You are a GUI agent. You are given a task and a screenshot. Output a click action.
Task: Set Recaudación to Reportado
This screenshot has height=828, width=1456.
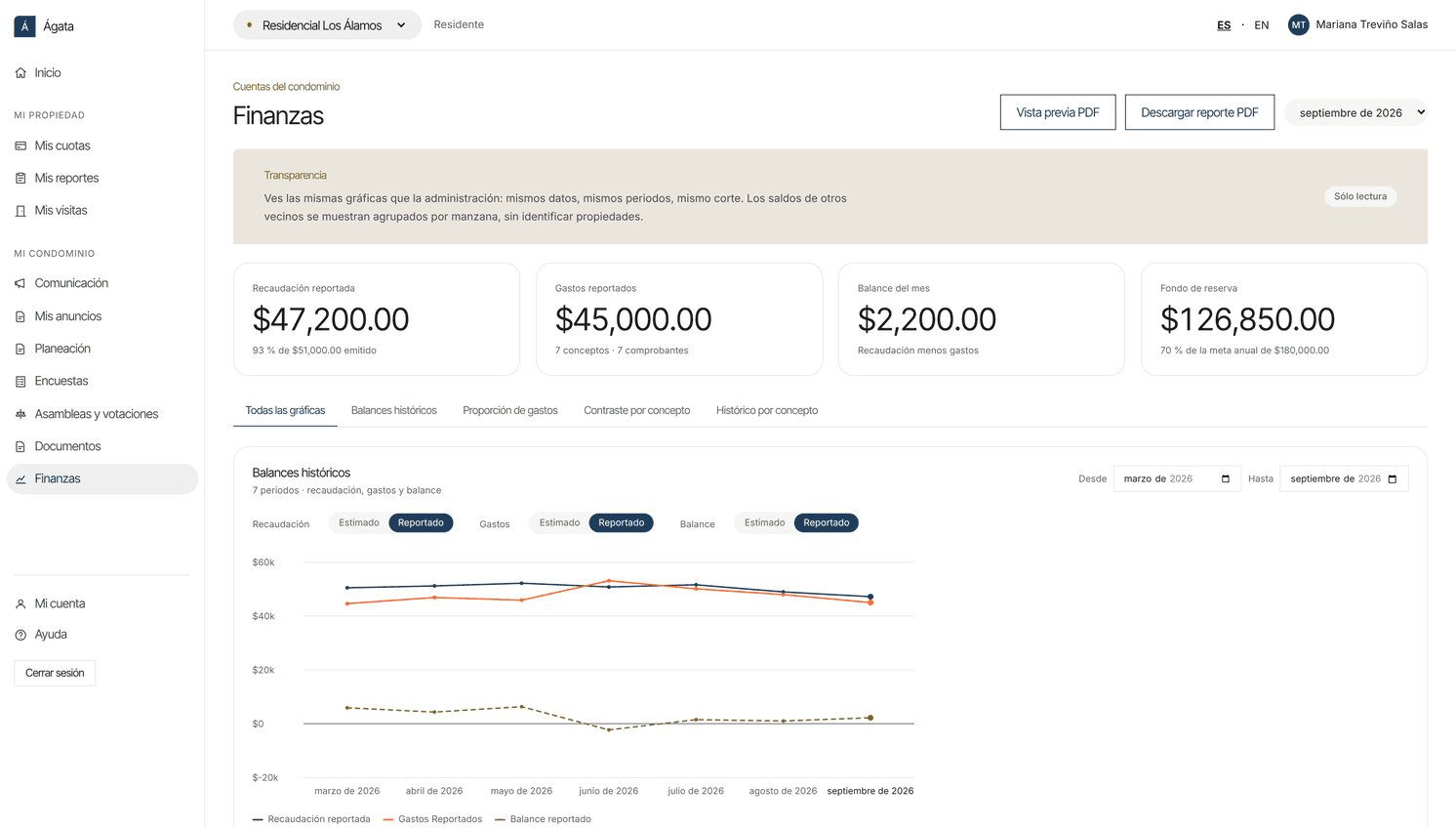pyautogui.click(x=421, y=522)
